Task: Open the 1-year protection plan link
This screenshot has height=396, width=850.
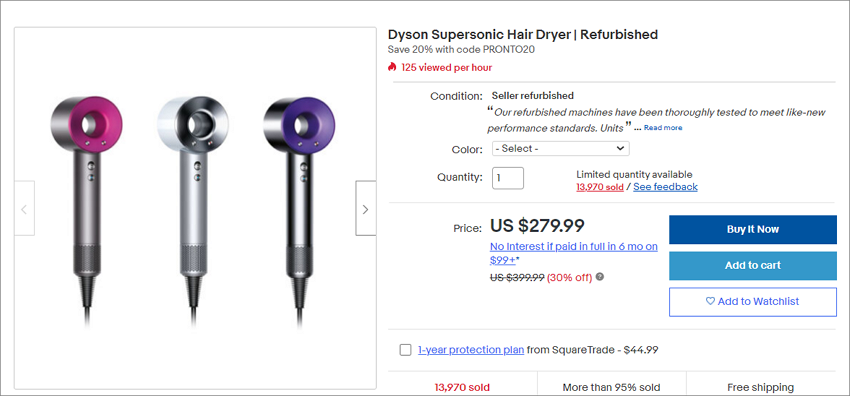Action: pyautogui.click(x=471, y=350)
